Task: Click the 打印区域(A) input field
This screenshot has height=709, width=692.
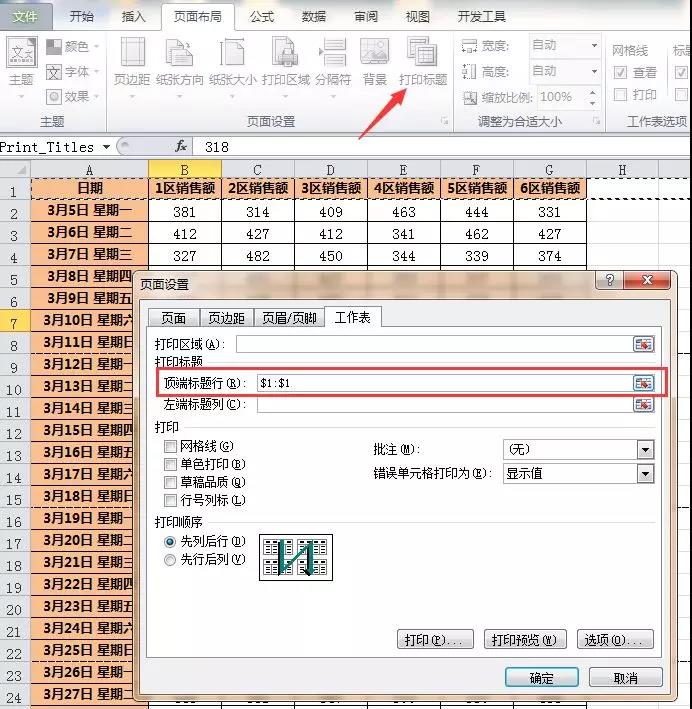Action: coord(434,344)
